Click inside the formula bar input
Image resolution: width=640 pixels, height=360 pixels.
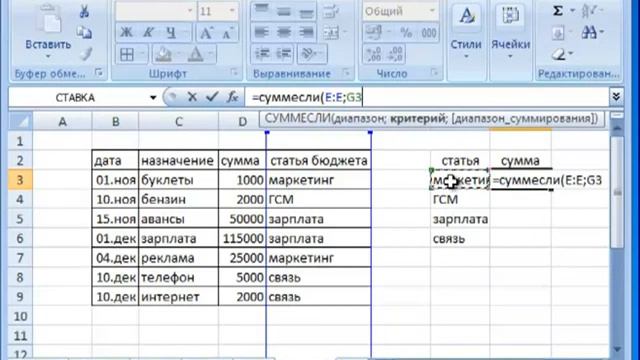click(427, 98)
